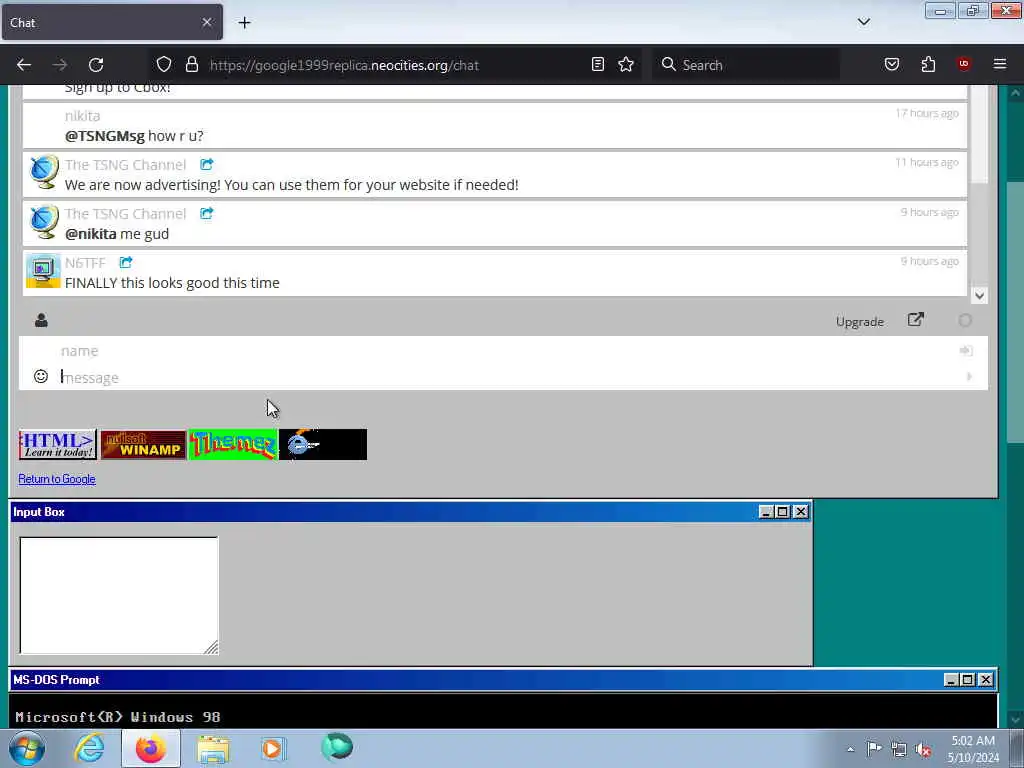1024x768 pixels.
Task: Click the Upgrade link
Action: point(859,321)
